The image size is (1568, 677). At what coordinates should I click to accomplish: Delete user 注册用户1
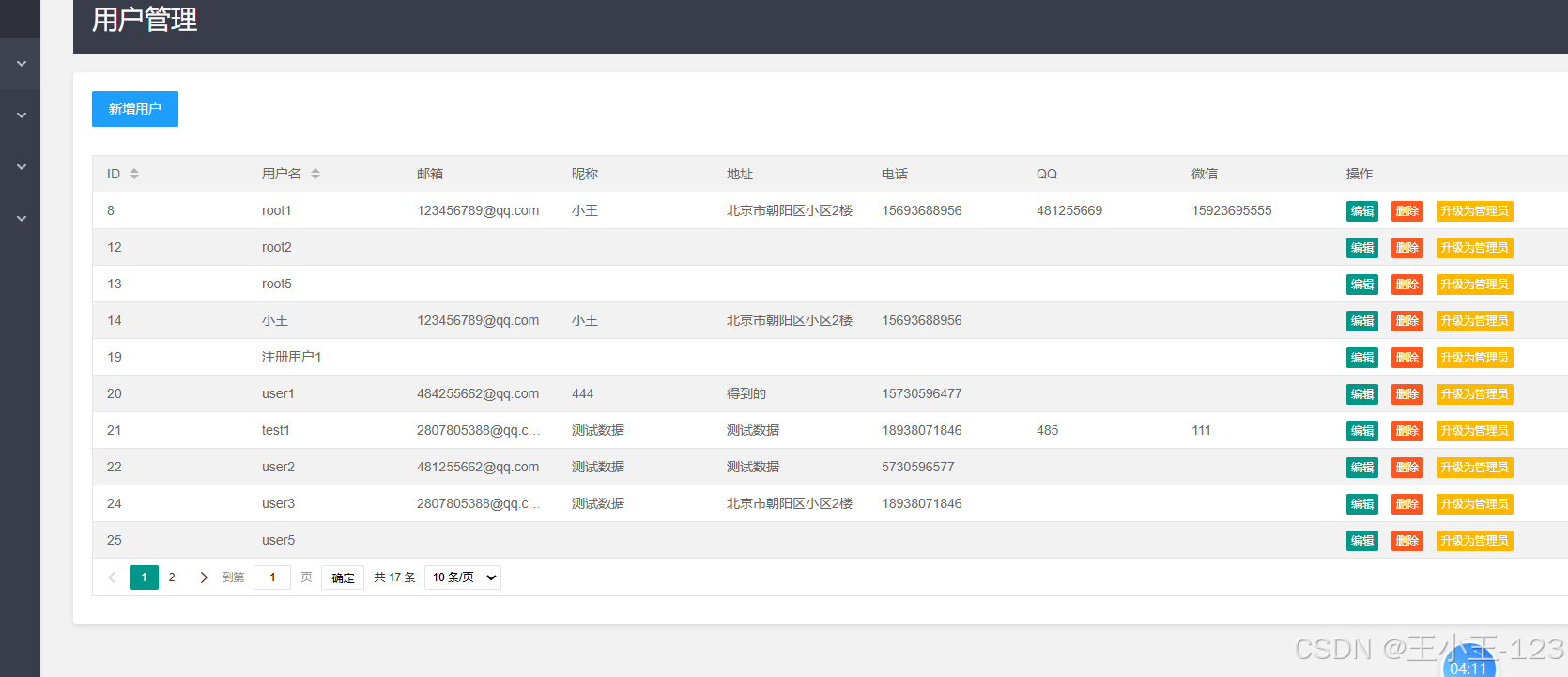[x=1407, y=358]
